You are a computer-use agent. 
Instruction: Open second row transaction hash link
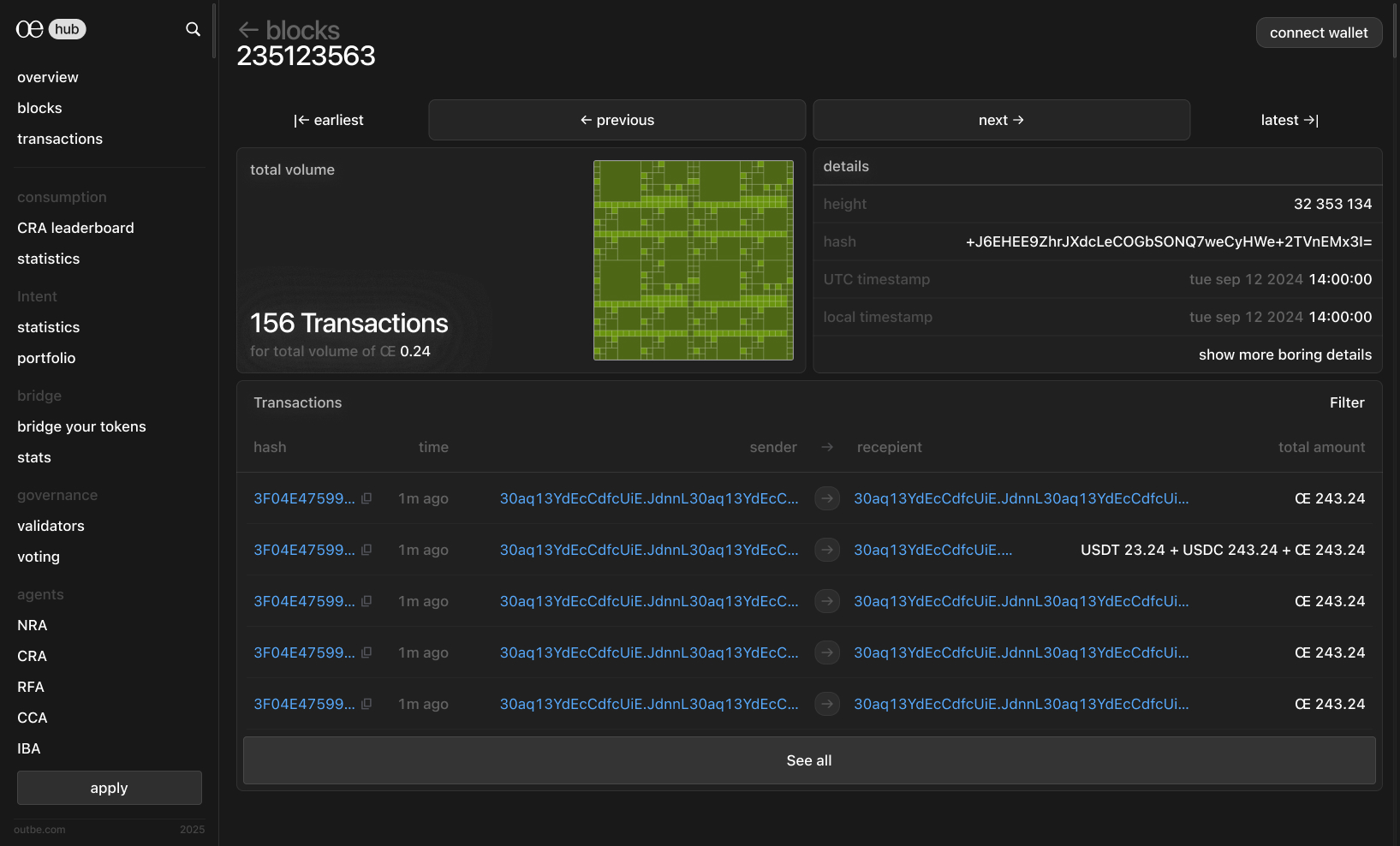pyautogui.click(x=304, y=550)
